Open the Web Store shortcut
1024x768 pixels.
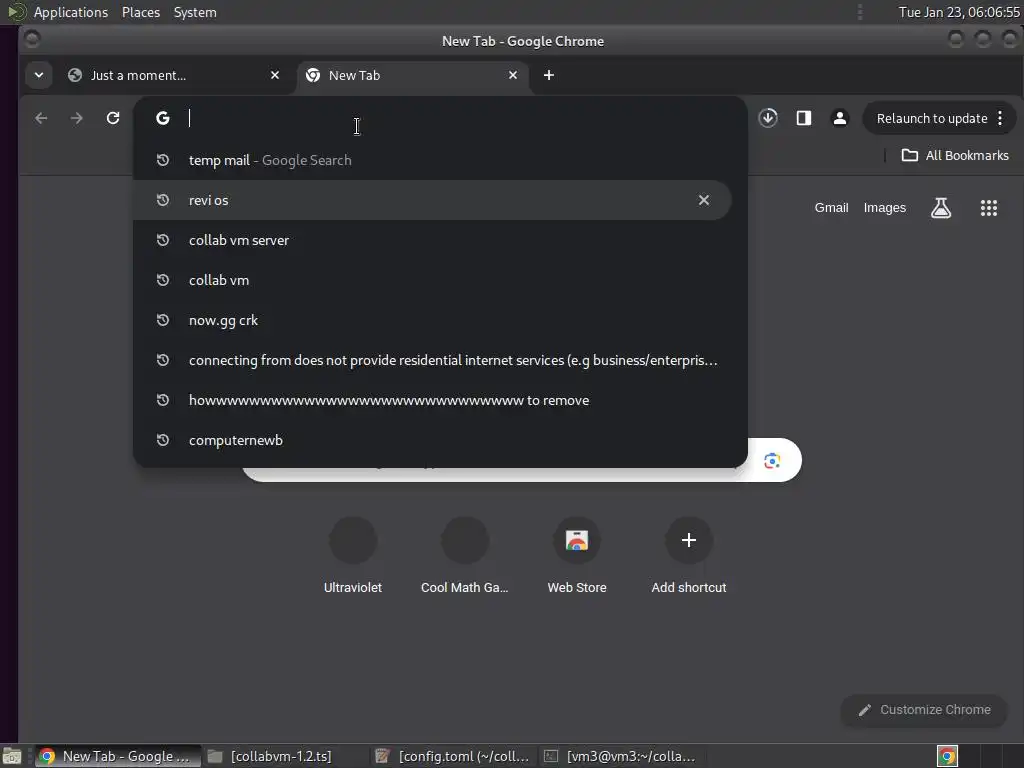[577, 555]
